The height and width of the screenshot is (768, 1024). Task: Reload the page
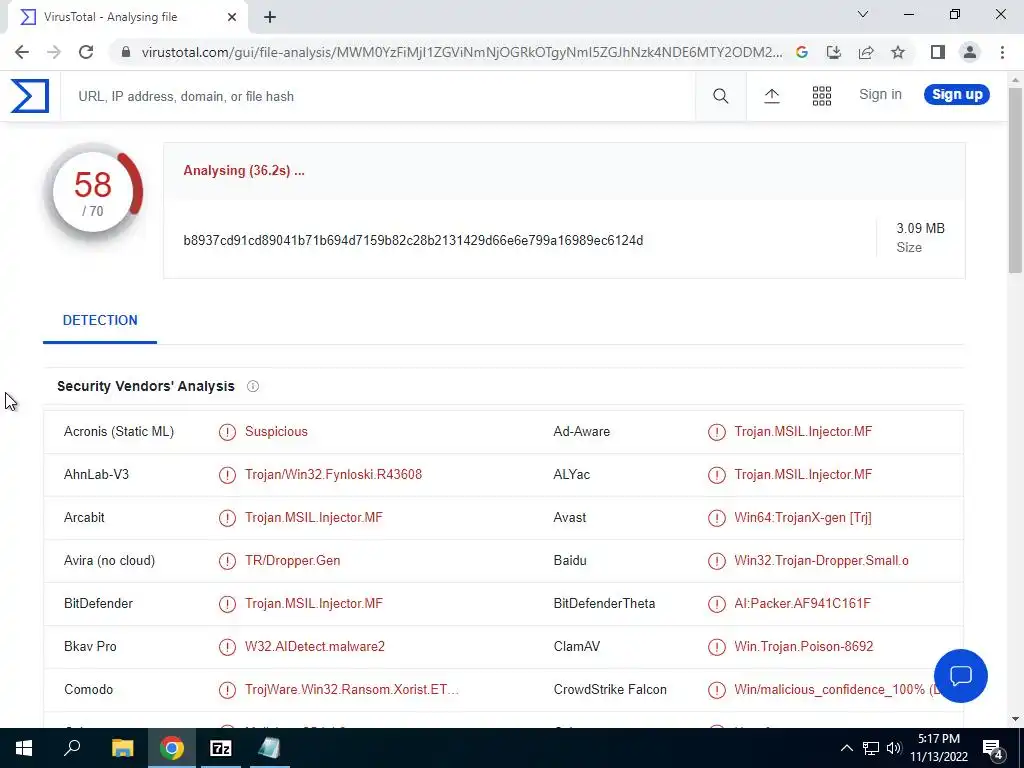click(x=86, y=52)
